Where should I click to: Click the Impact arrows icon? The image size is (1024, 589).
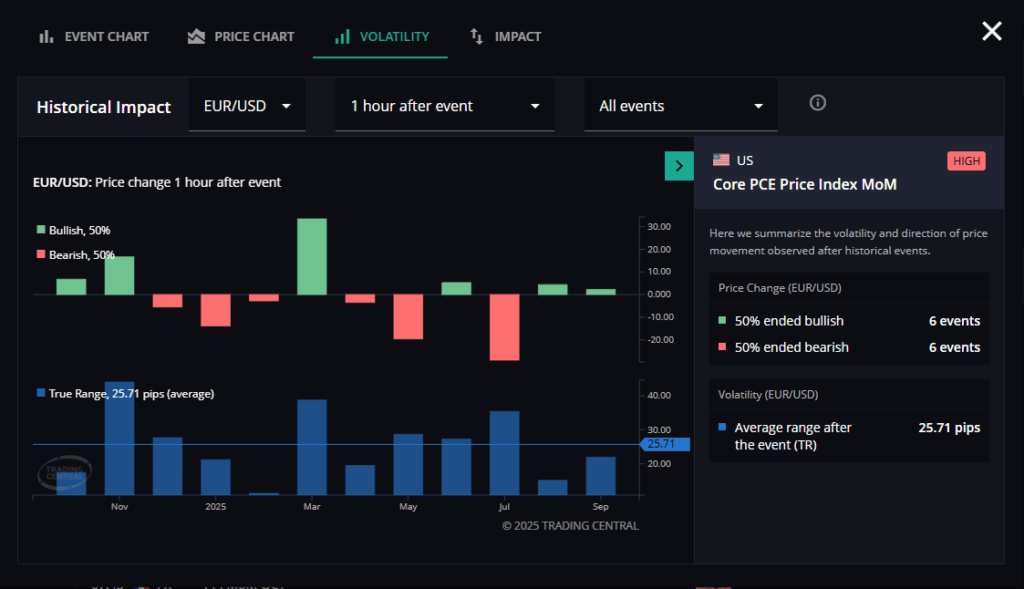click(x=477, y=37)
